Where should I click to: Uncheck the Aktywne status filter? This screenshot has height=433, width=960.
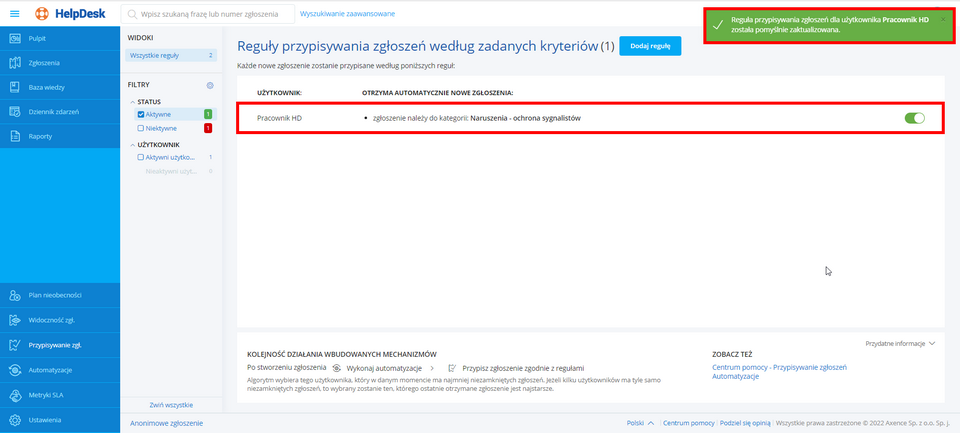(141, 114)
